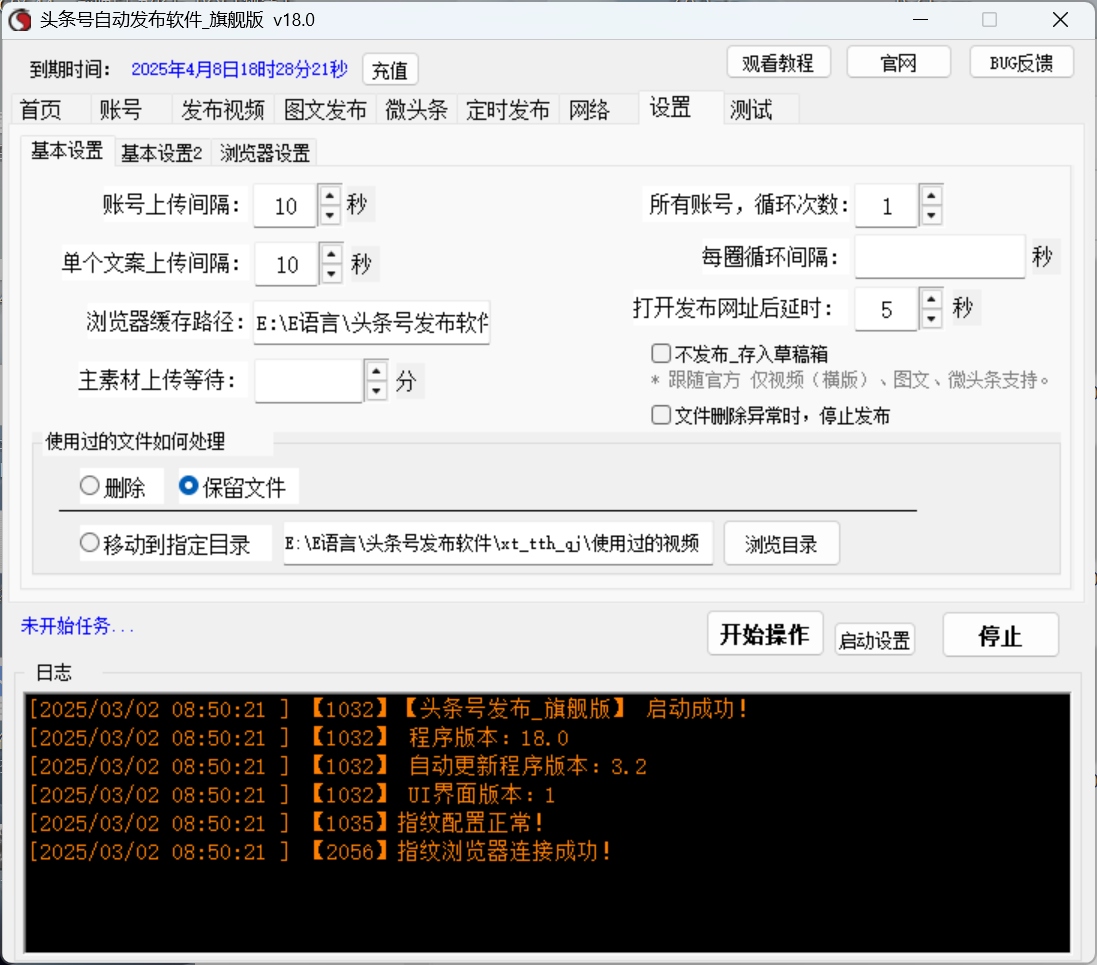Choose 移动到指定目录 radio option
Image resolution: width=1097 pixels, height=965 pixels.
[x=90, y=542]
